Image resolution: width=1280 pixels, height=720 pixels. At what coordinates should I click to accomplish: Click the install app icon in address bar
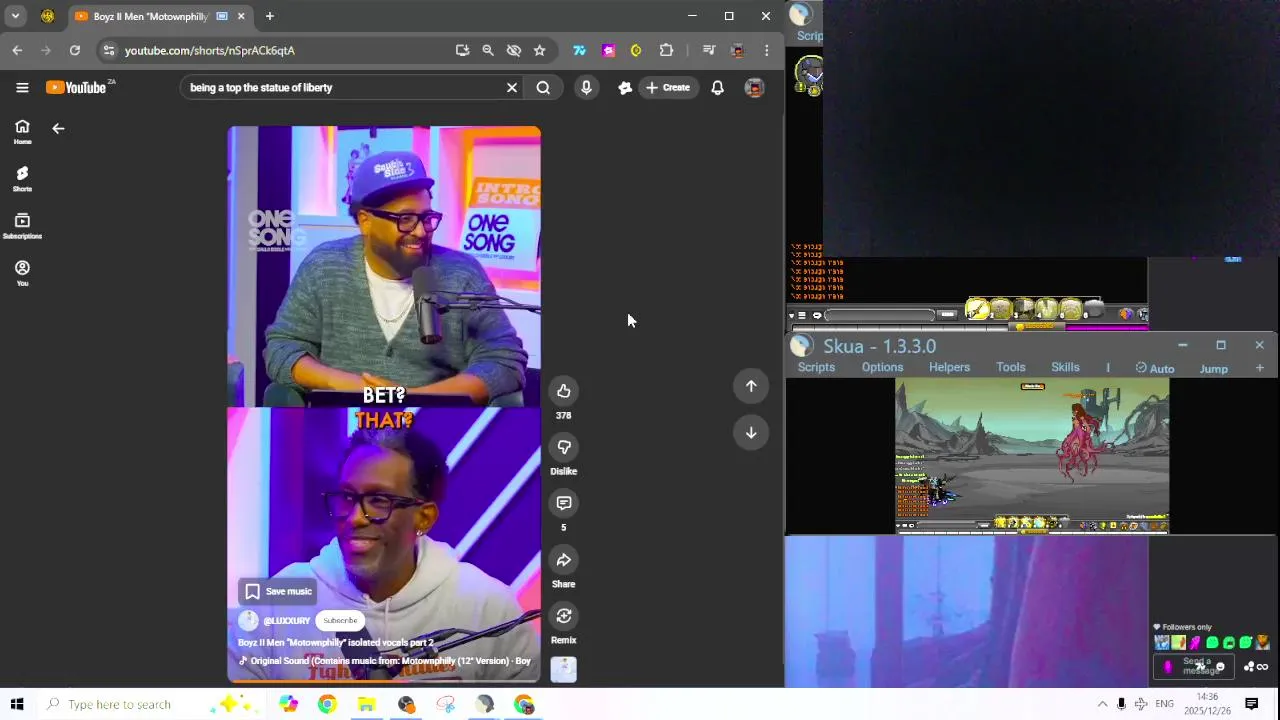pos(462,50)
